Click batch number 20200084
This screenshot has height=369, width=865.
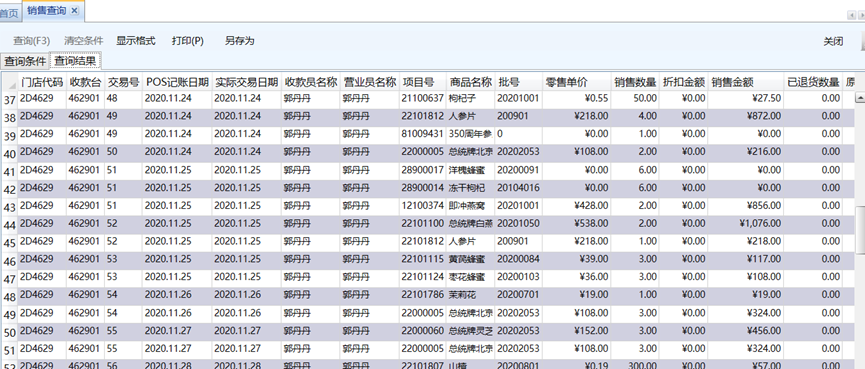518,259
